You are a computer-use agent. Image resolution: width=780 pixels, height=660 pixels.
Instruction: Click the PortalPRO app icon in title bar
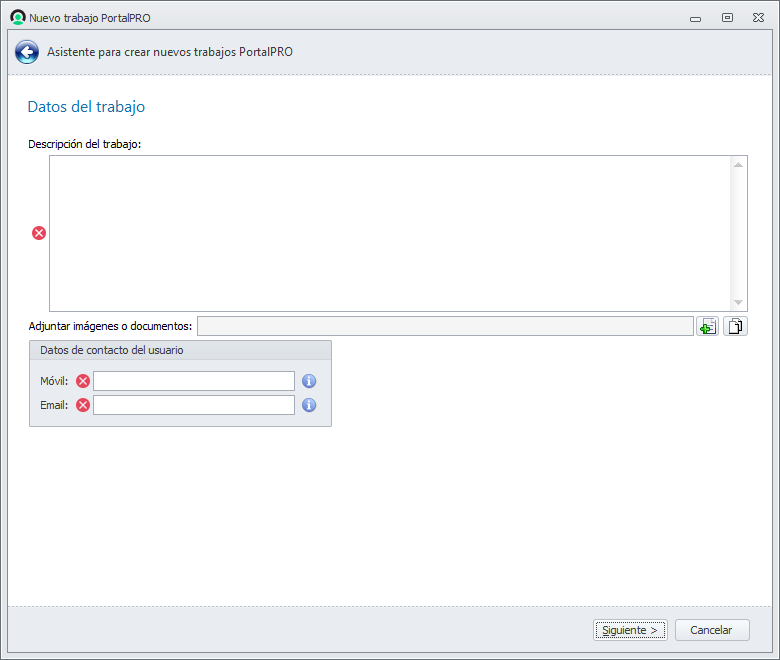tap(18, 17)
